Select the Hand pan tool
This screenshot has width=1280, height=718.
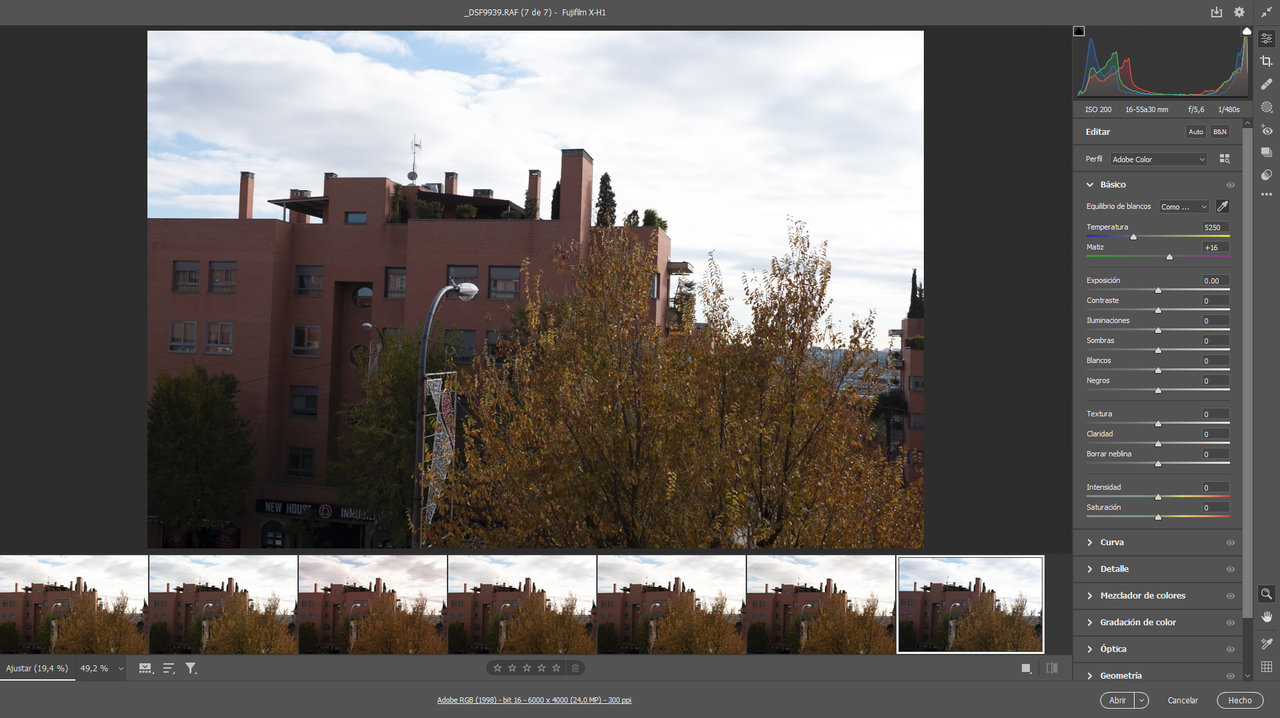tap(1266, 616)
